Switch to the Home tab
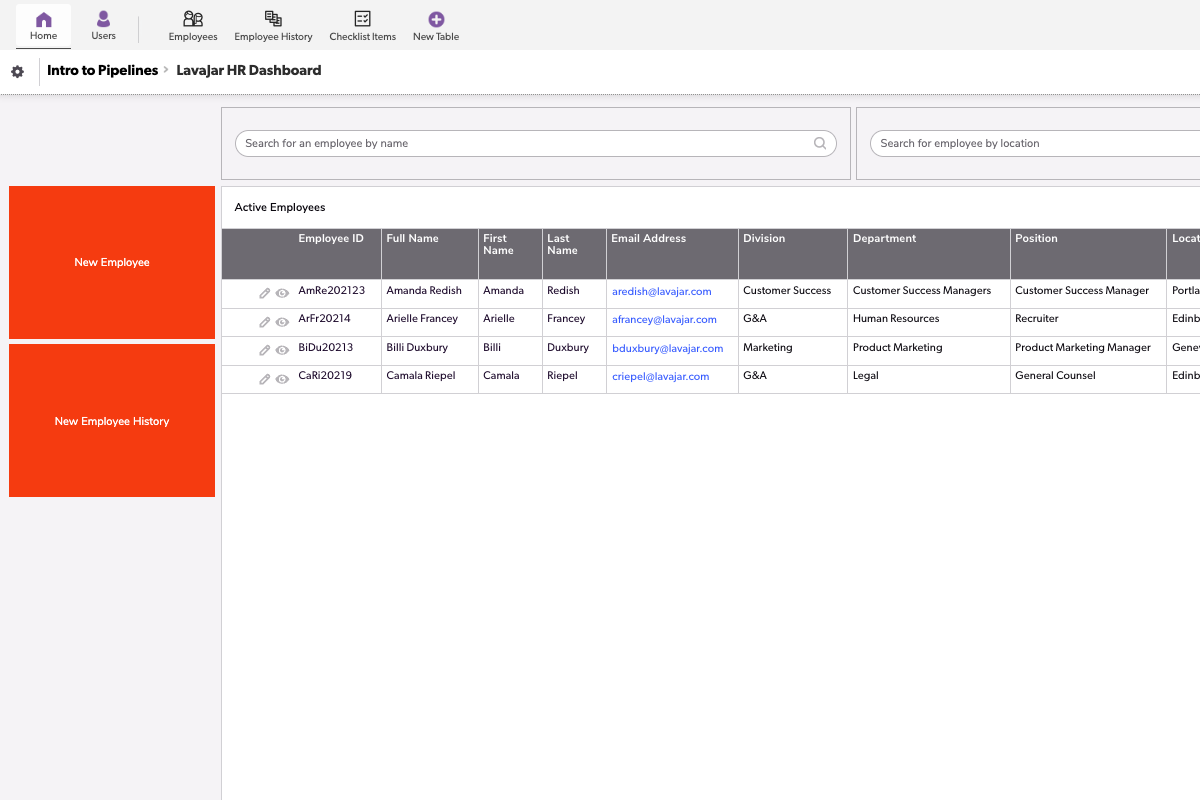Screen dimensions: 1200x800 [x=44, y=26]
